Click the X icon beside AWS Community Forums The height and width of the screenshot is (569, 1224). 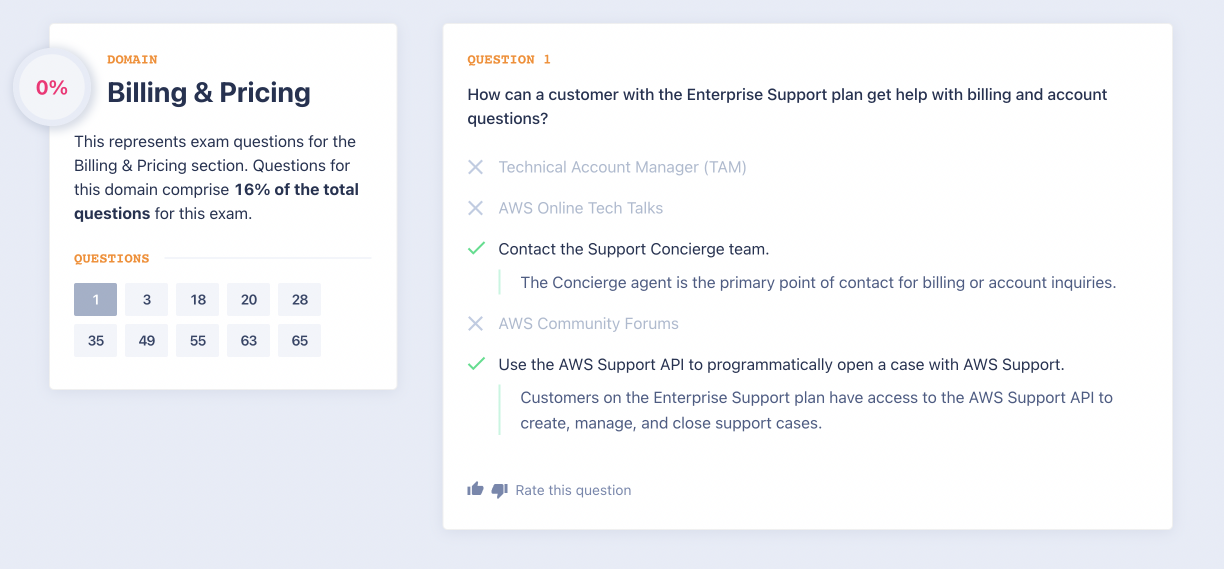coord(476,324)
